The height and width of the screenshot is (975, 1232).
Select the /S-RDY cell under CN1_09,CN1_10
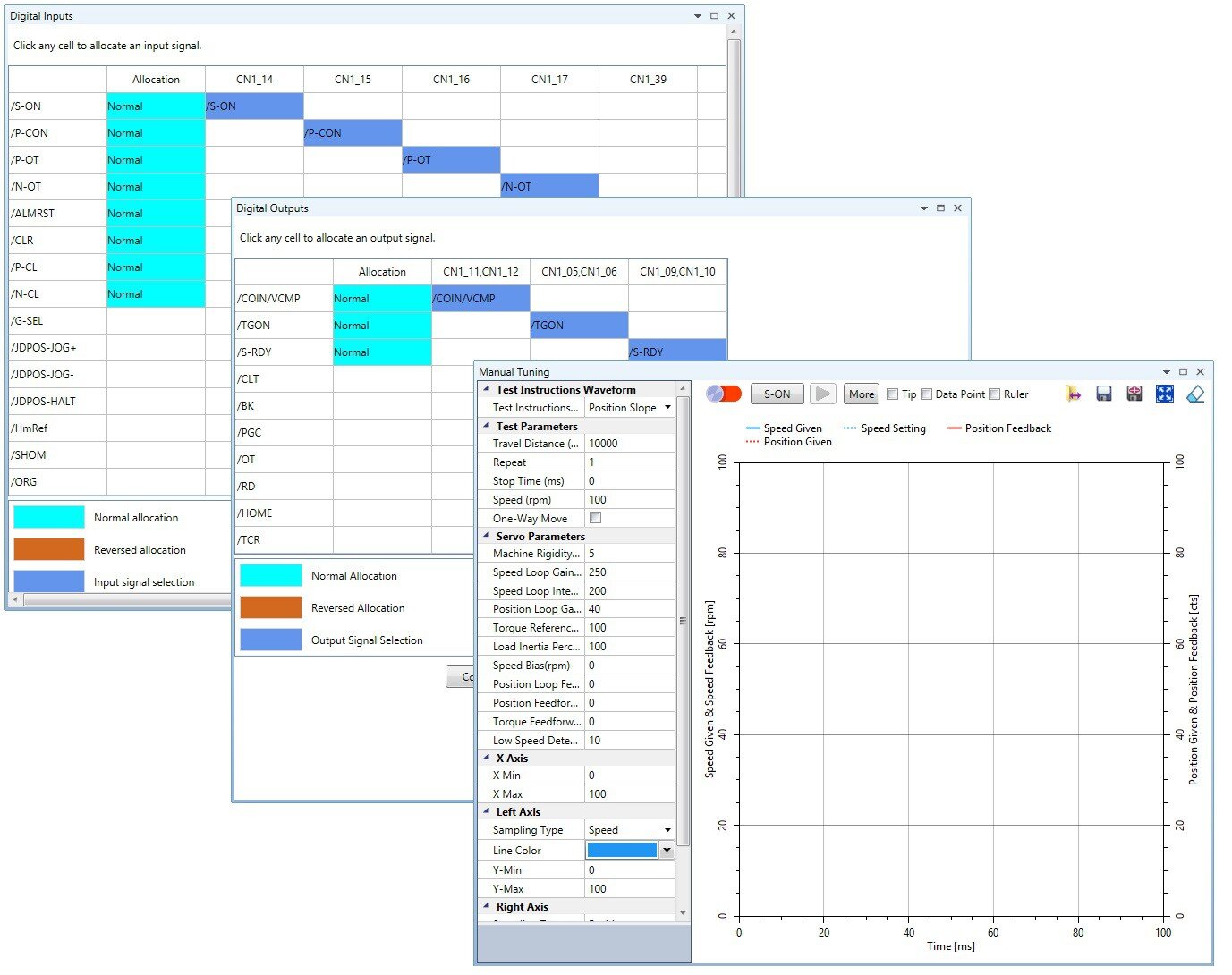click(677, 352)
